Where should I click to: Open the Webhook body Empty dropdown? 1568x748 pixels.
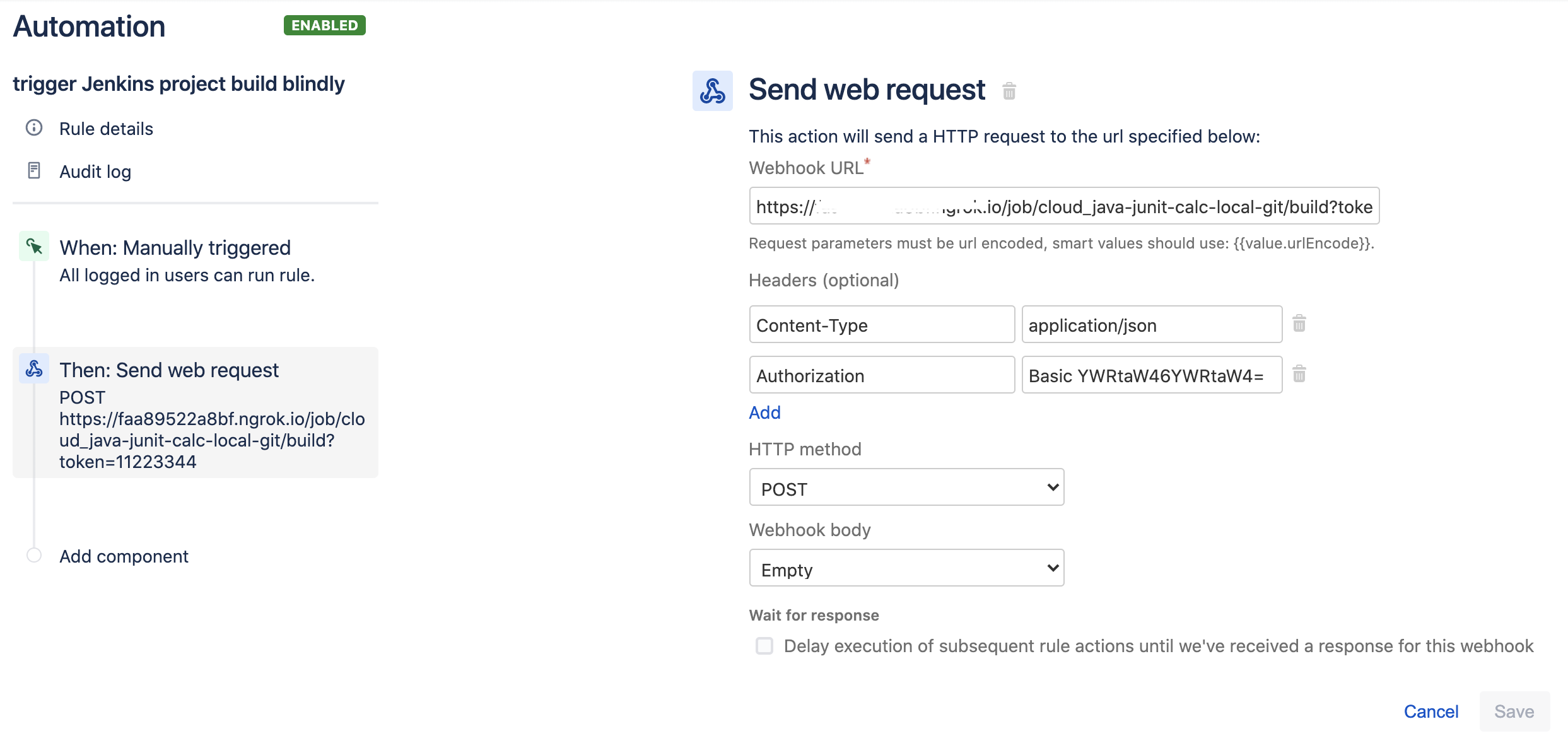[906, 568]
